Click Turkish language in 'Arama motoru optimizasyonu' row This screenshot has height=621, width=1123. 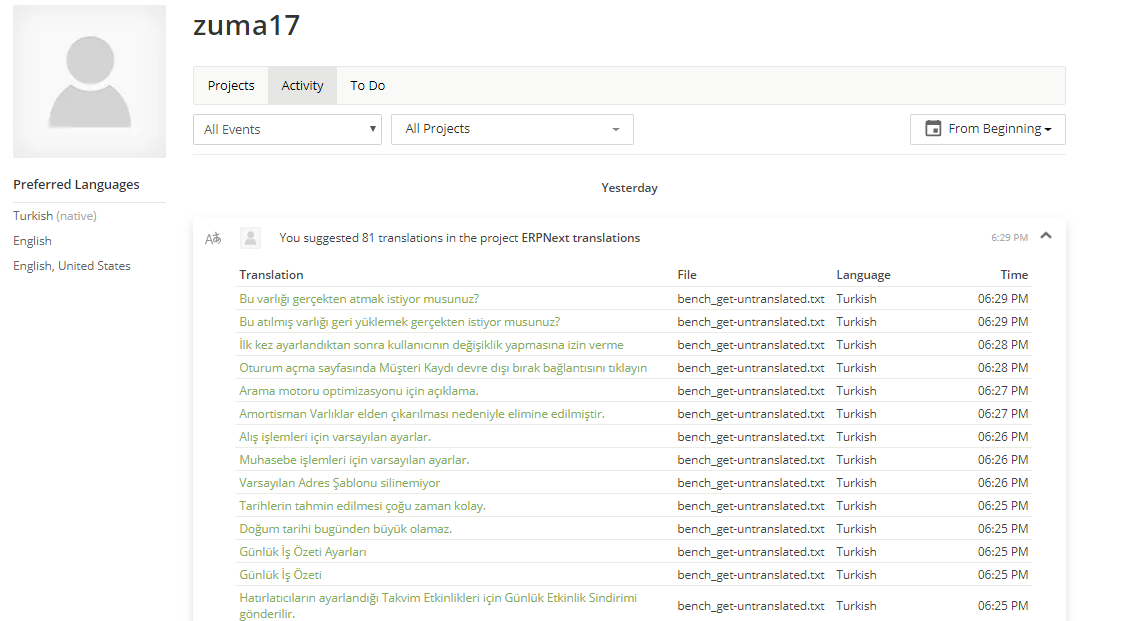click(x=856, y=390)
